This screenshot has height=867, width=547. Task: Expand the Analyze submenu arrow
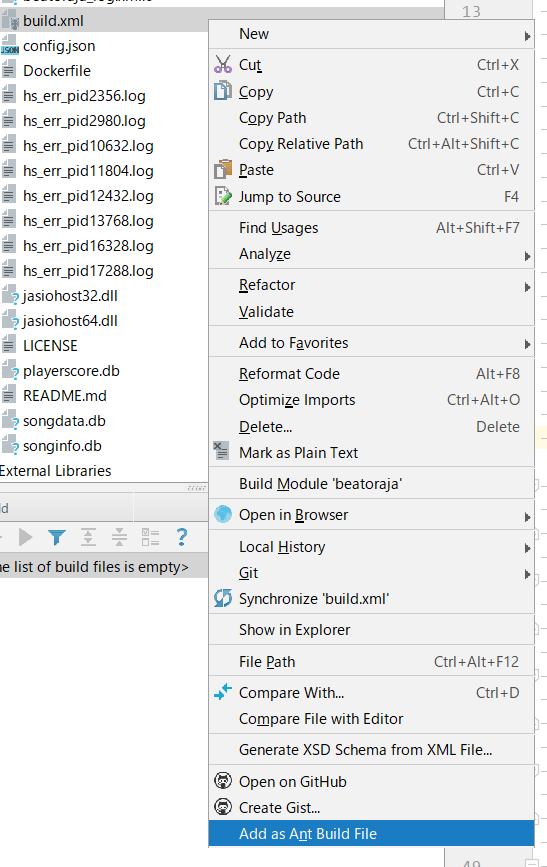pyautogui.click(x=527, y=256)
